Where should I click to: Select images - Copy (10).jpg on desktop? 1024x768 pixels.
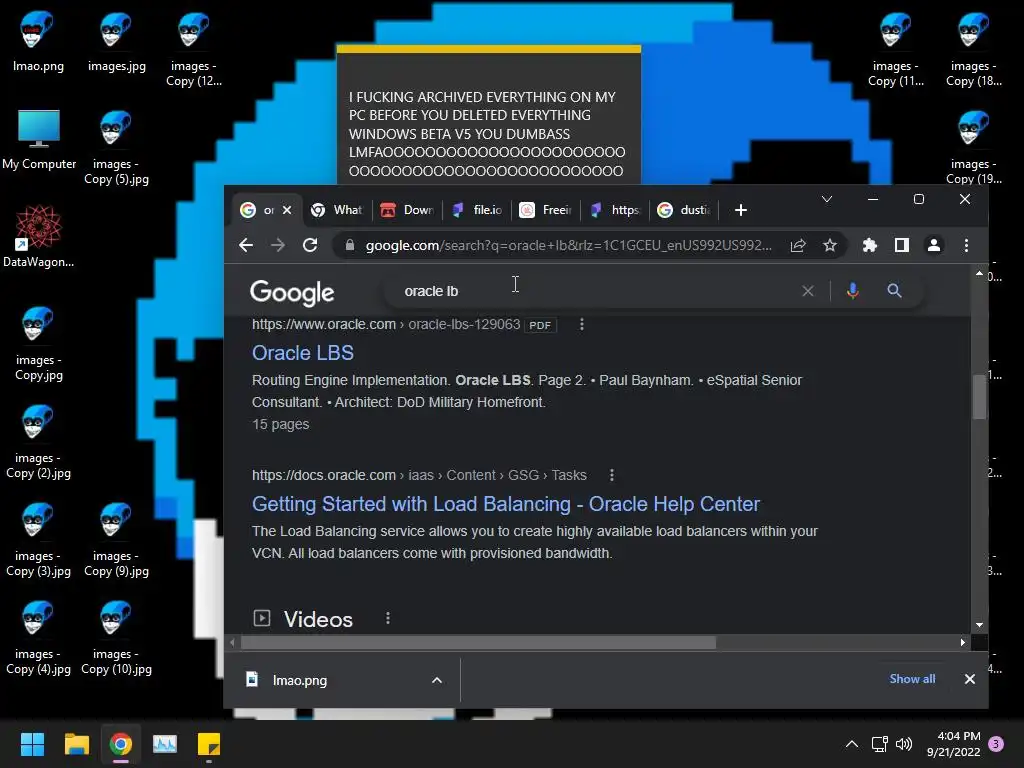[116, 637]
